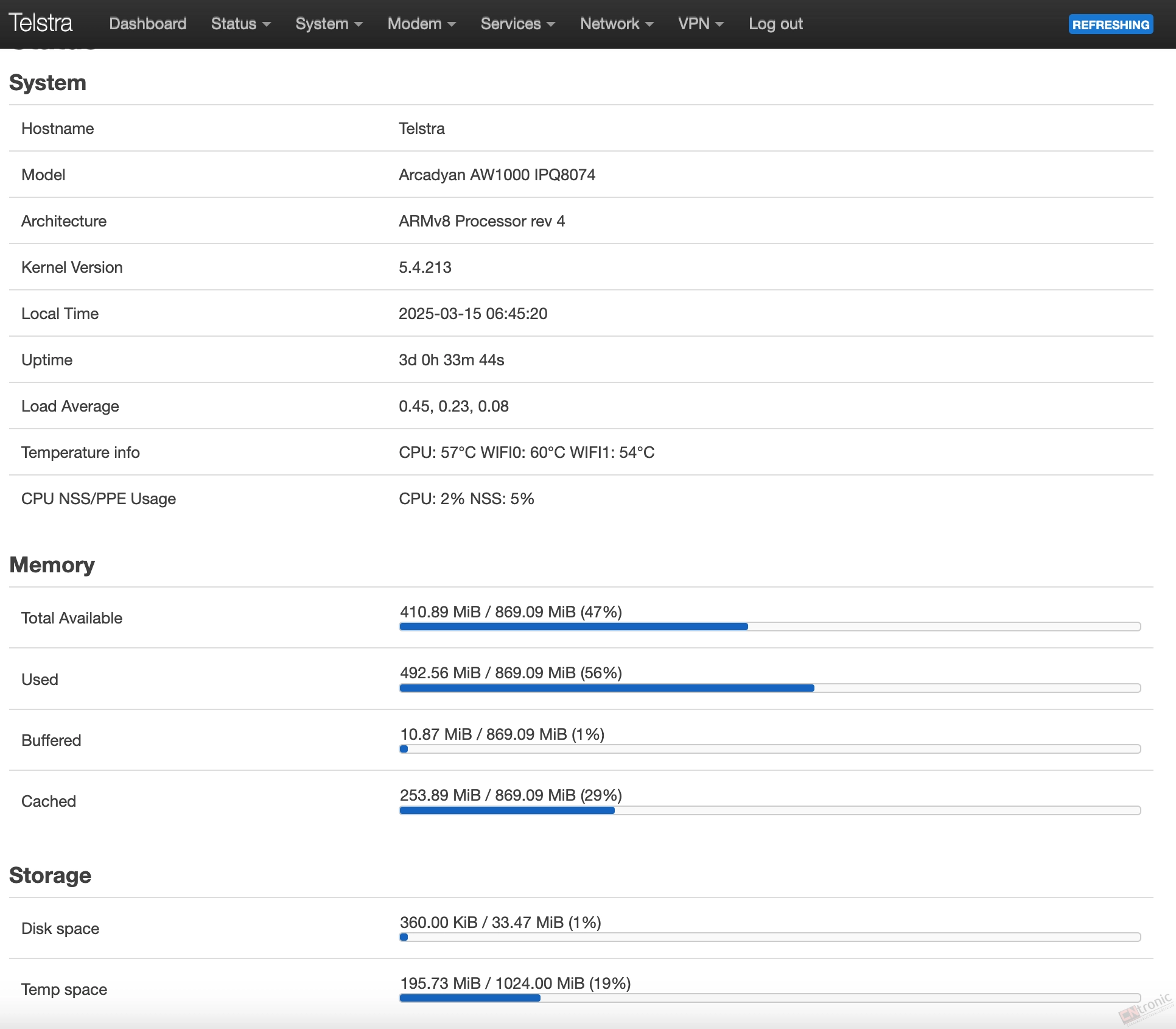Open the Dashboard page
The image size is (1176, 1029).
coord(148,24)
